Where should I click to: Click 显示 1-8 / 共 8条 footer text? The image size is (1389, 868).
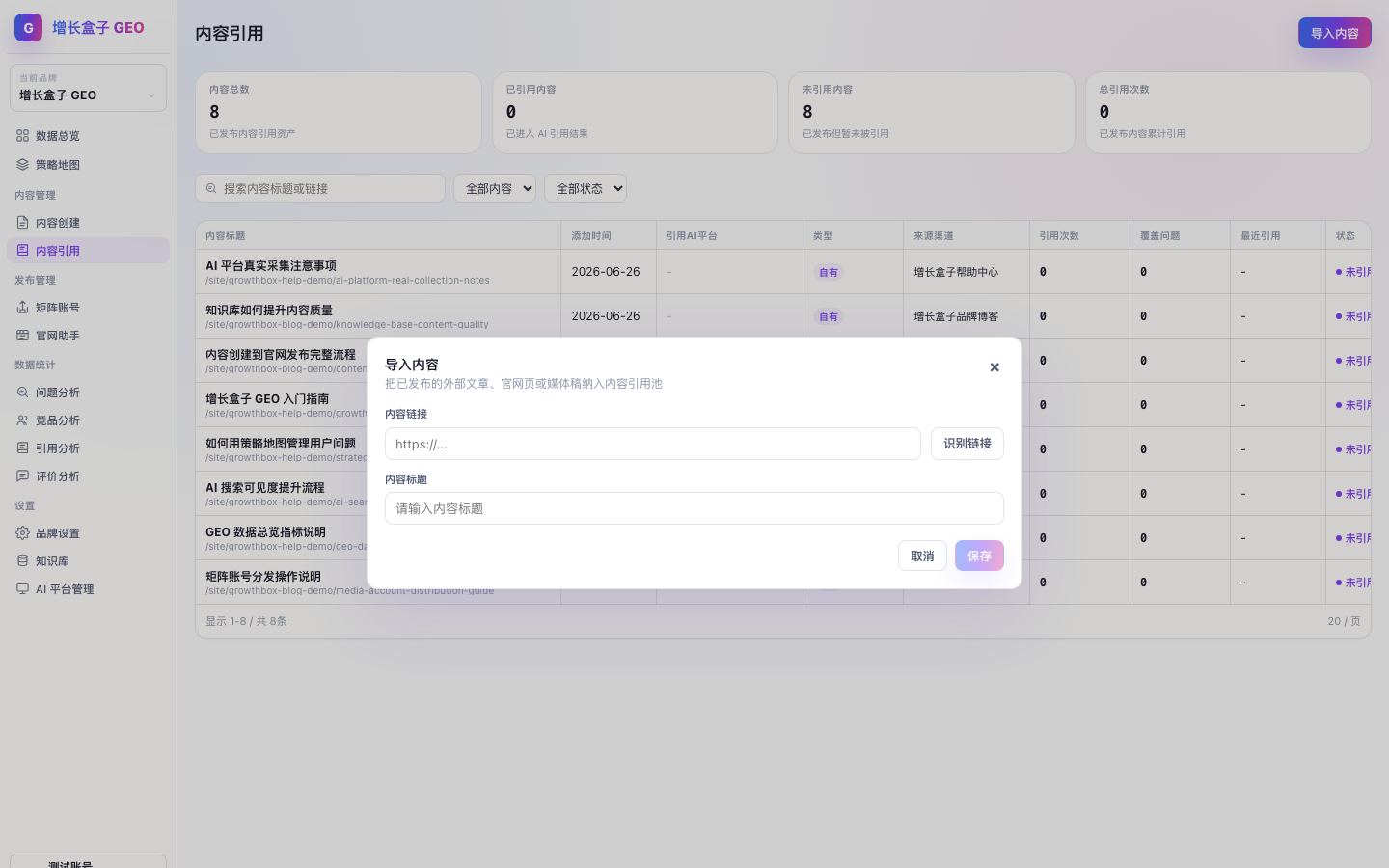click(246, 621)
